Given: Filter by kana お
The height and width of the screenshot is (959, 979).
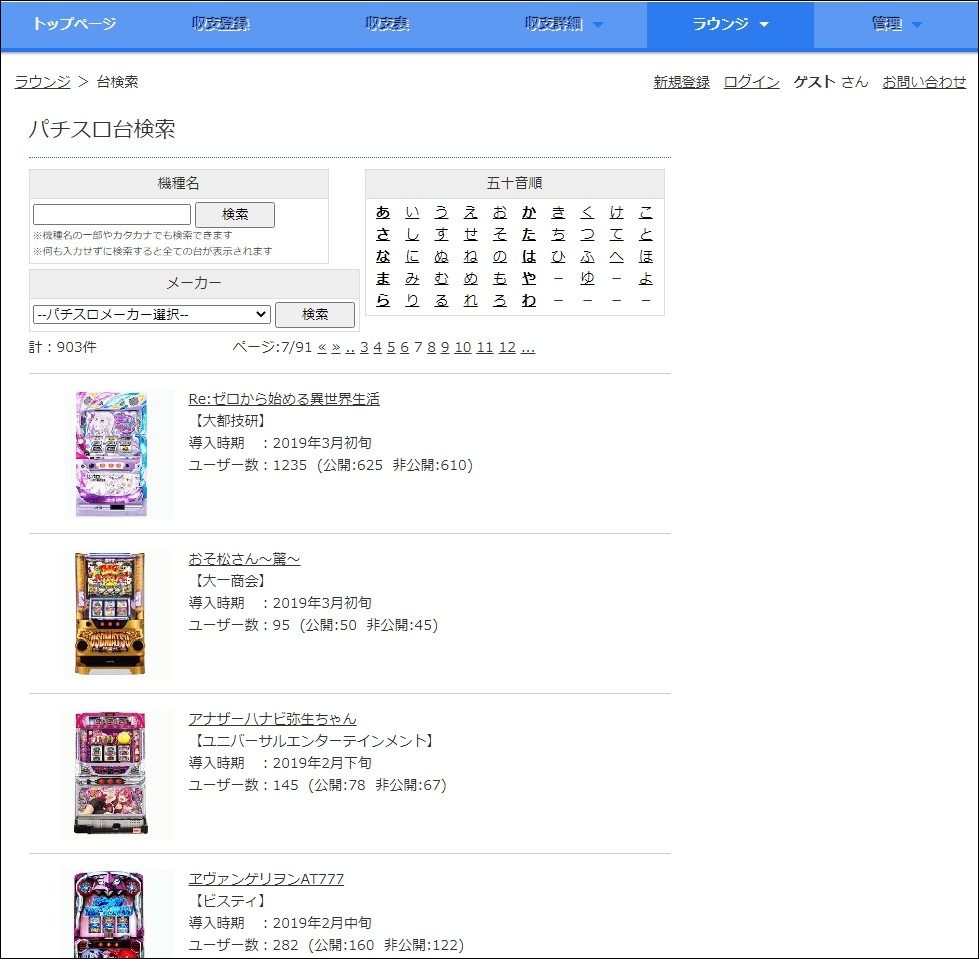Looking at the screenshot, I should coord(499,212).
